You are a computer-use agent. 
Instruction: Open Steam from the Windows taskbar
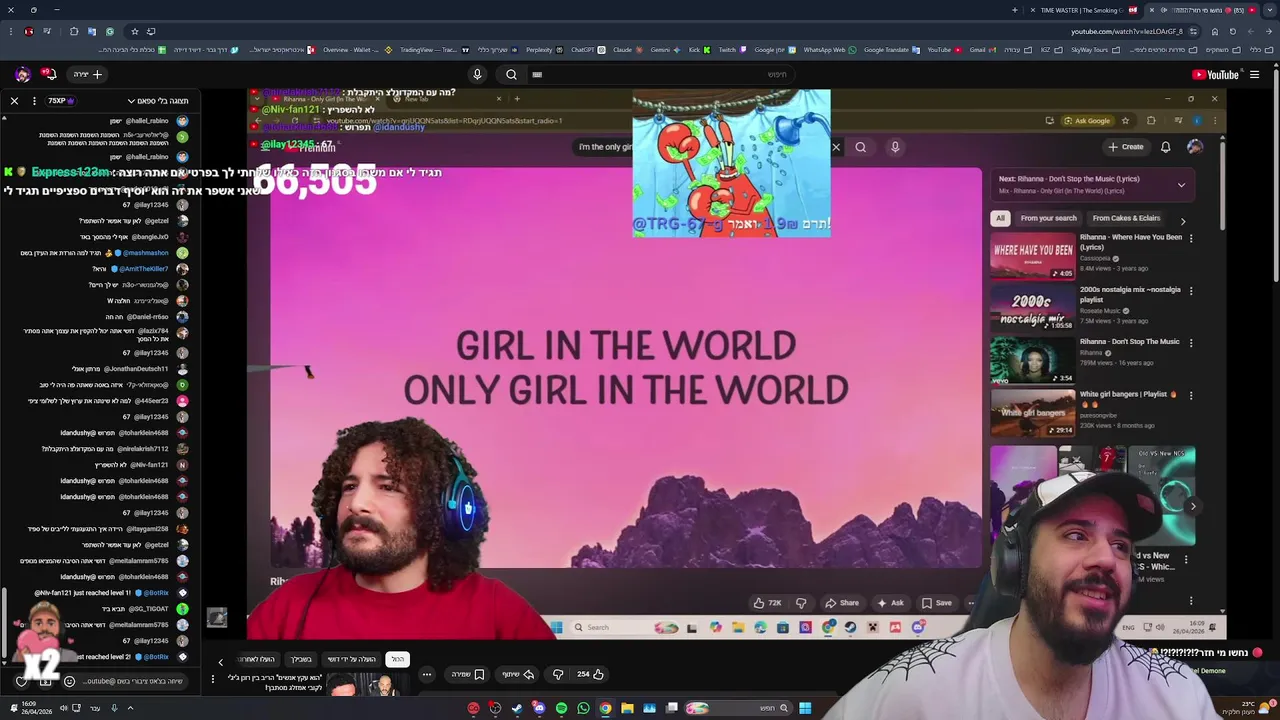(517, 708)
